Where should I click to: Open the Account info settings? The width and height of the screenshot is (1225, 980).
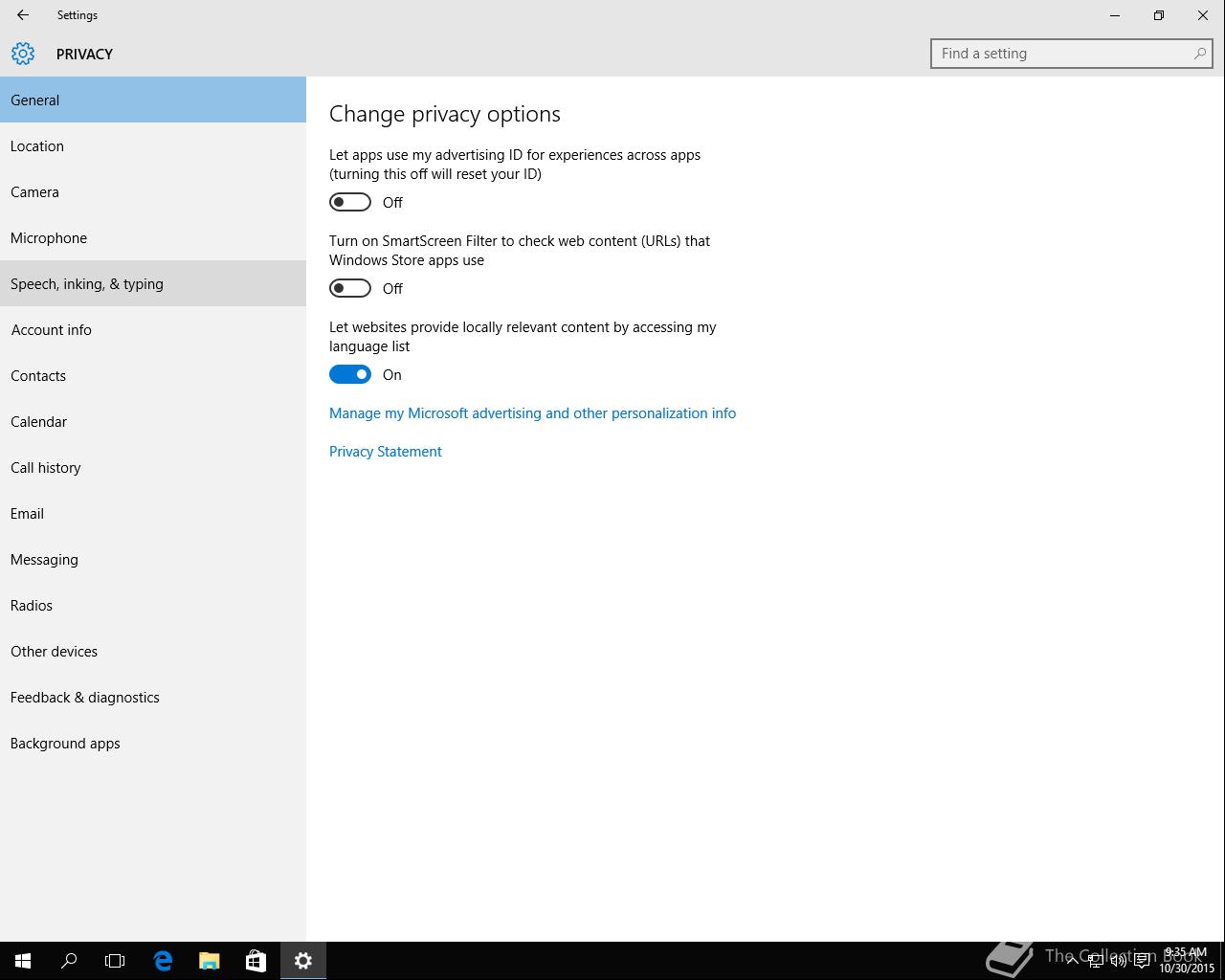point(153,329)
